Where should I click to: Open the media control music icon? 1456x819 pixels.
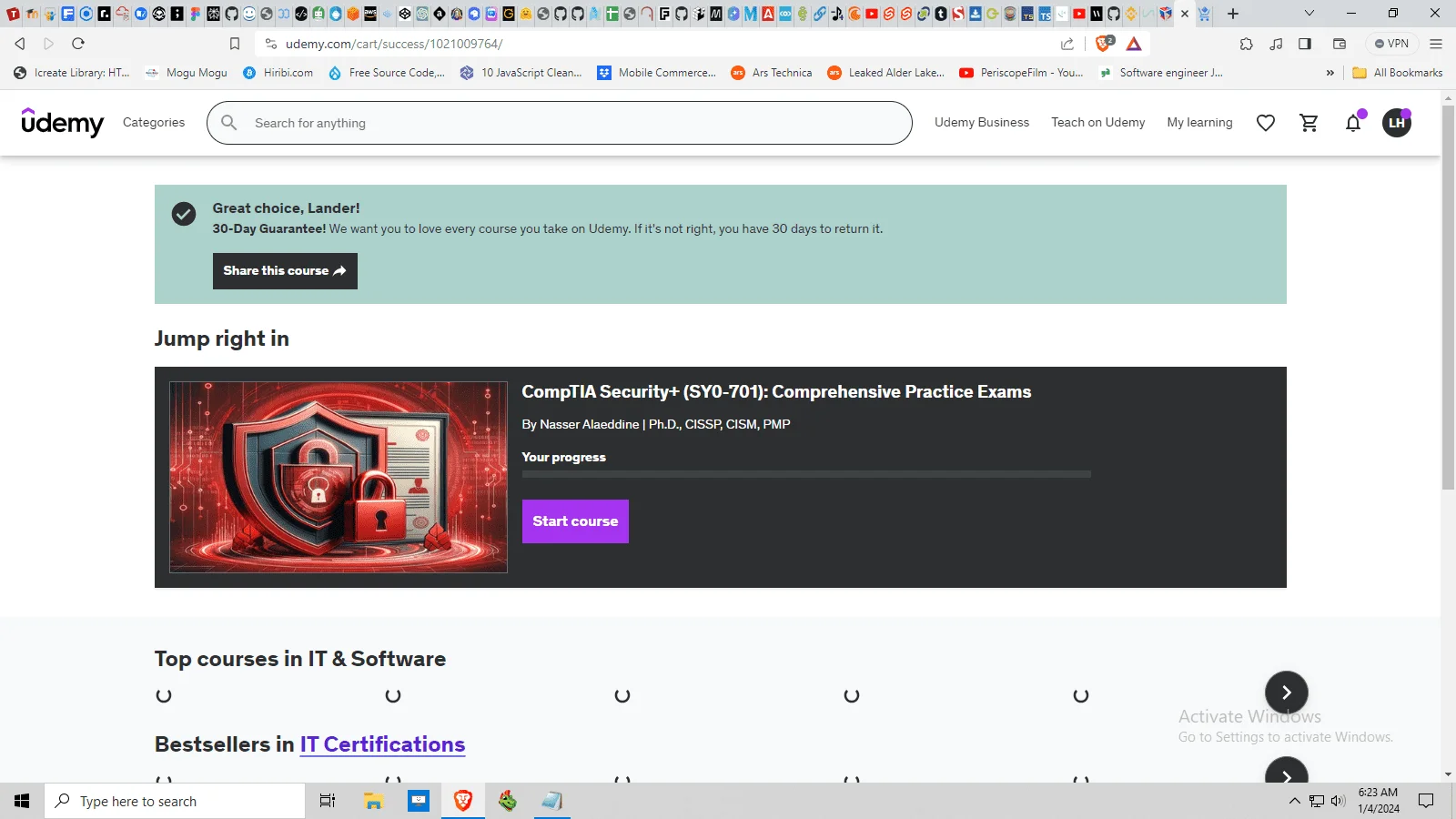pyautogui.click(x=1276, y=44)
